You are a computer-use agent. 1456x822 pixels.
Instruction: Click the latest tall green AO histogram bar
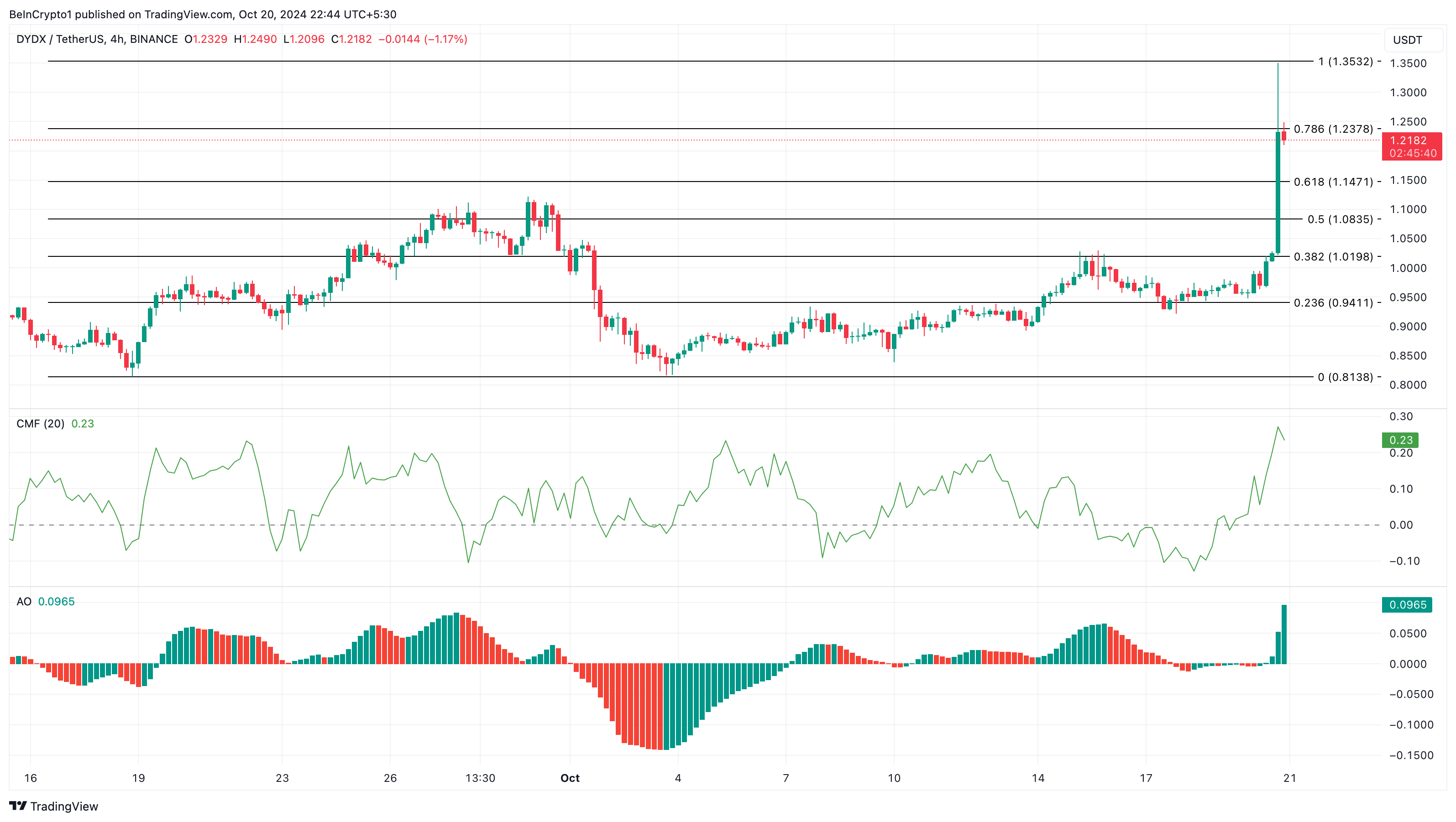click(x=1284, y=634)
